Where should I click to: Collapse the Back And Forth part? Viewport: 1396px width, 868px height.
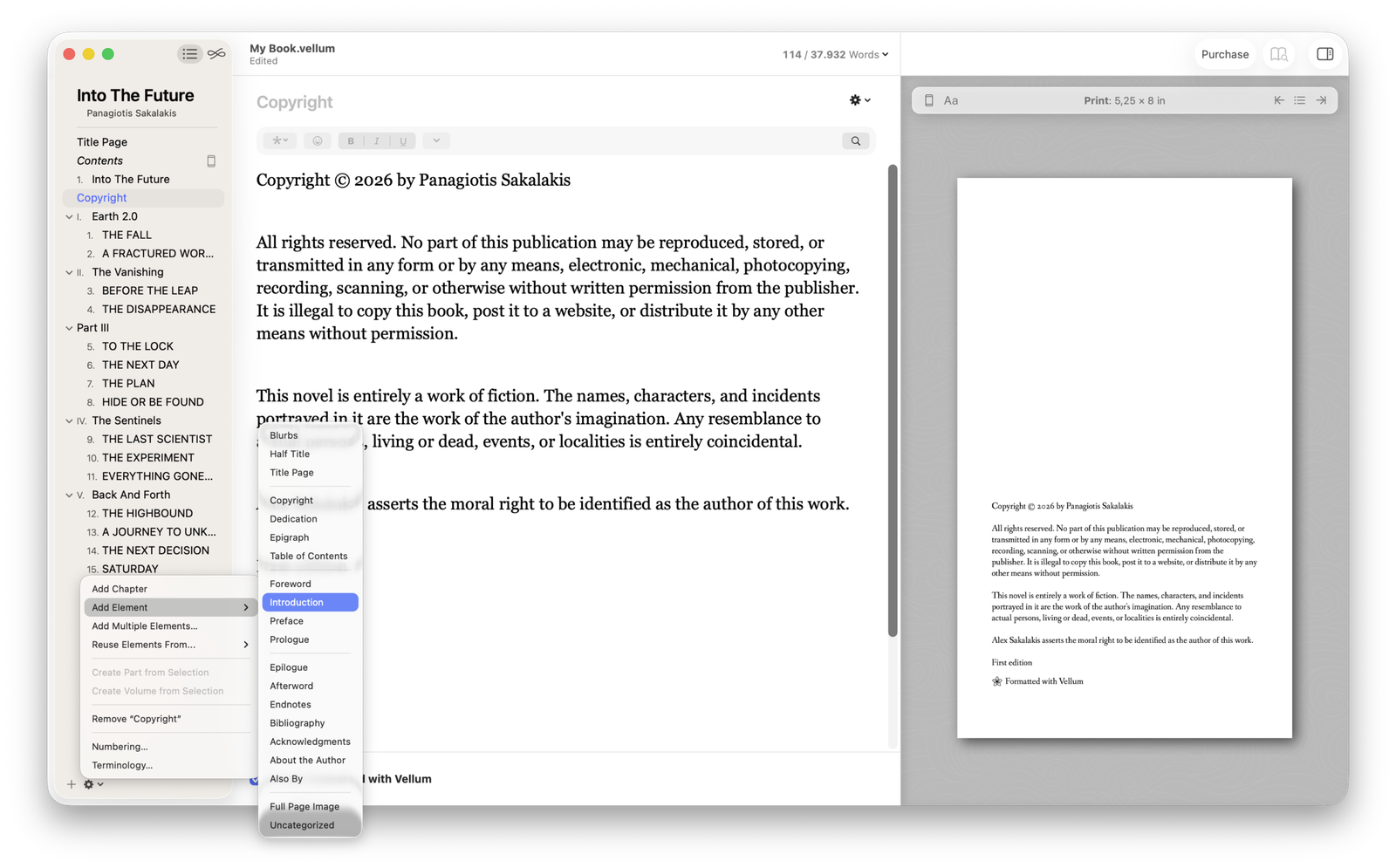(69, 495)
